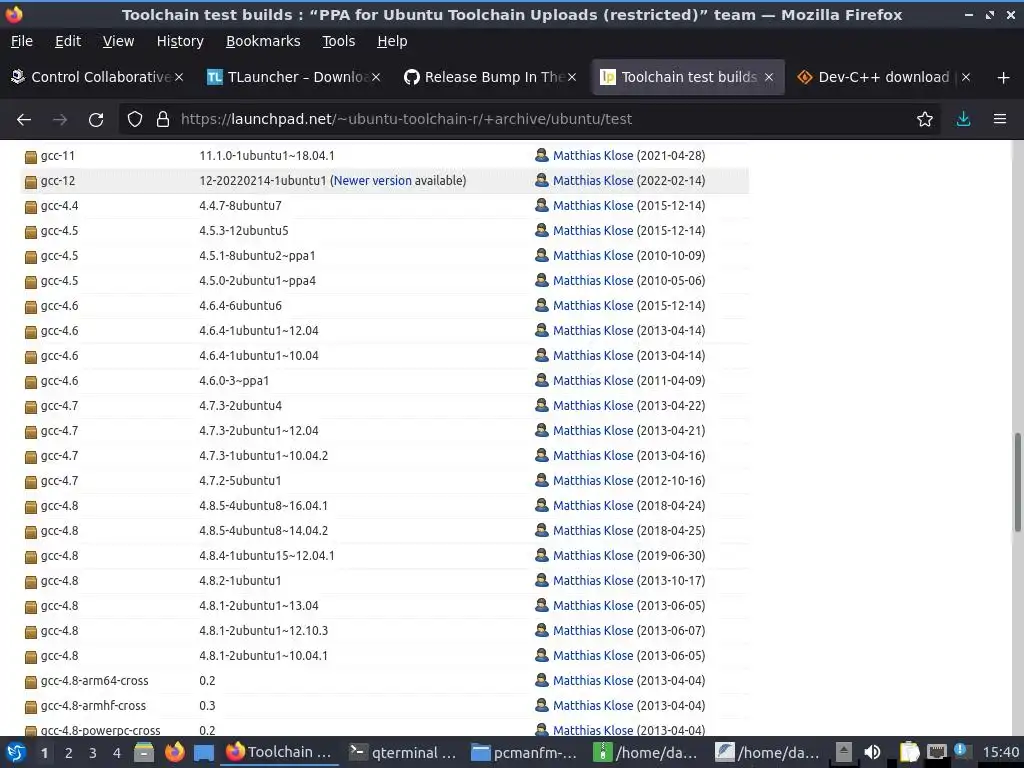Open the qterminal taskbar window

(x=403, y=752)
